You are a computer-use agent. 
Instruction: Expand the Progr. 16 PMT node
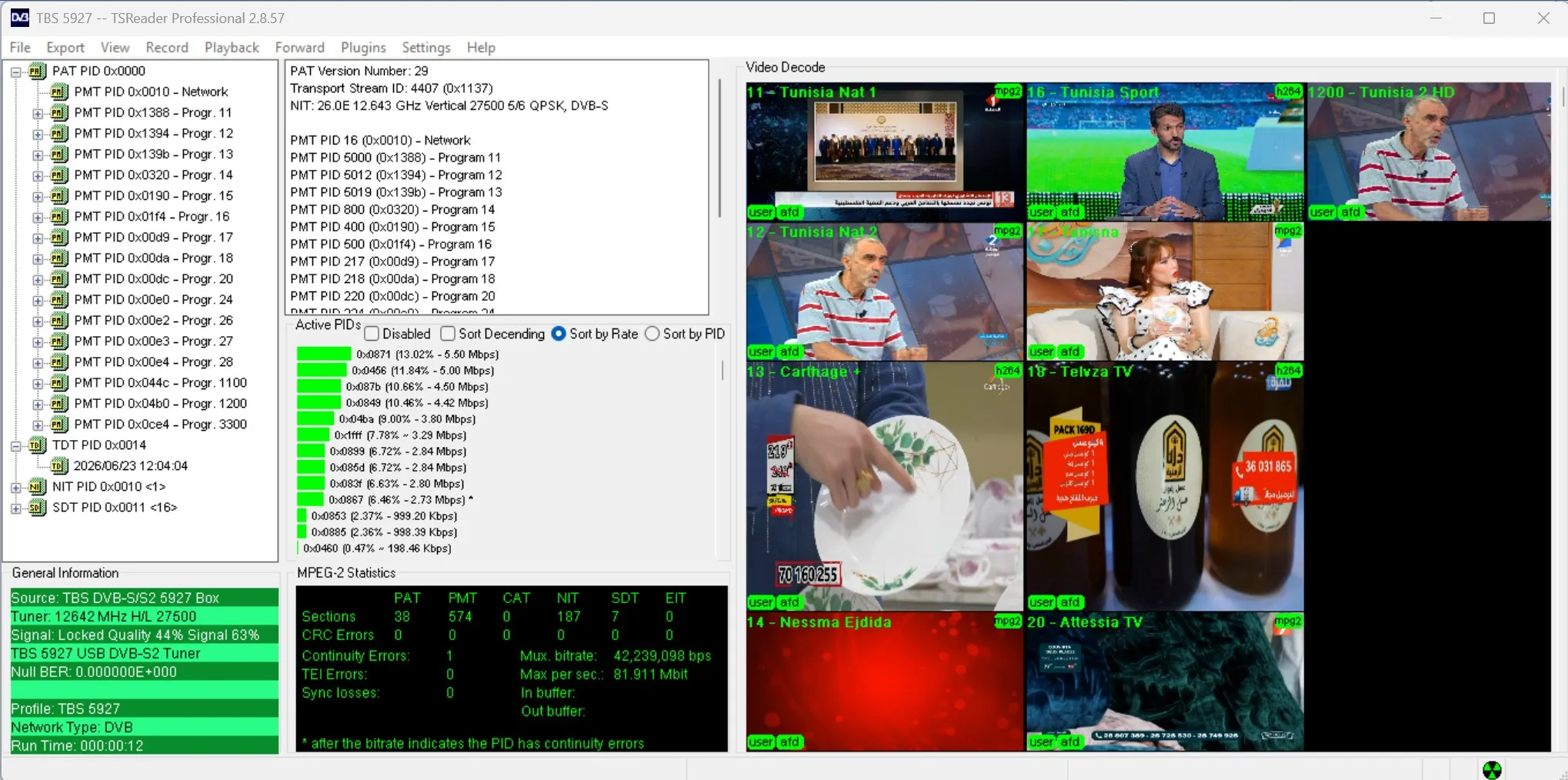38,217
